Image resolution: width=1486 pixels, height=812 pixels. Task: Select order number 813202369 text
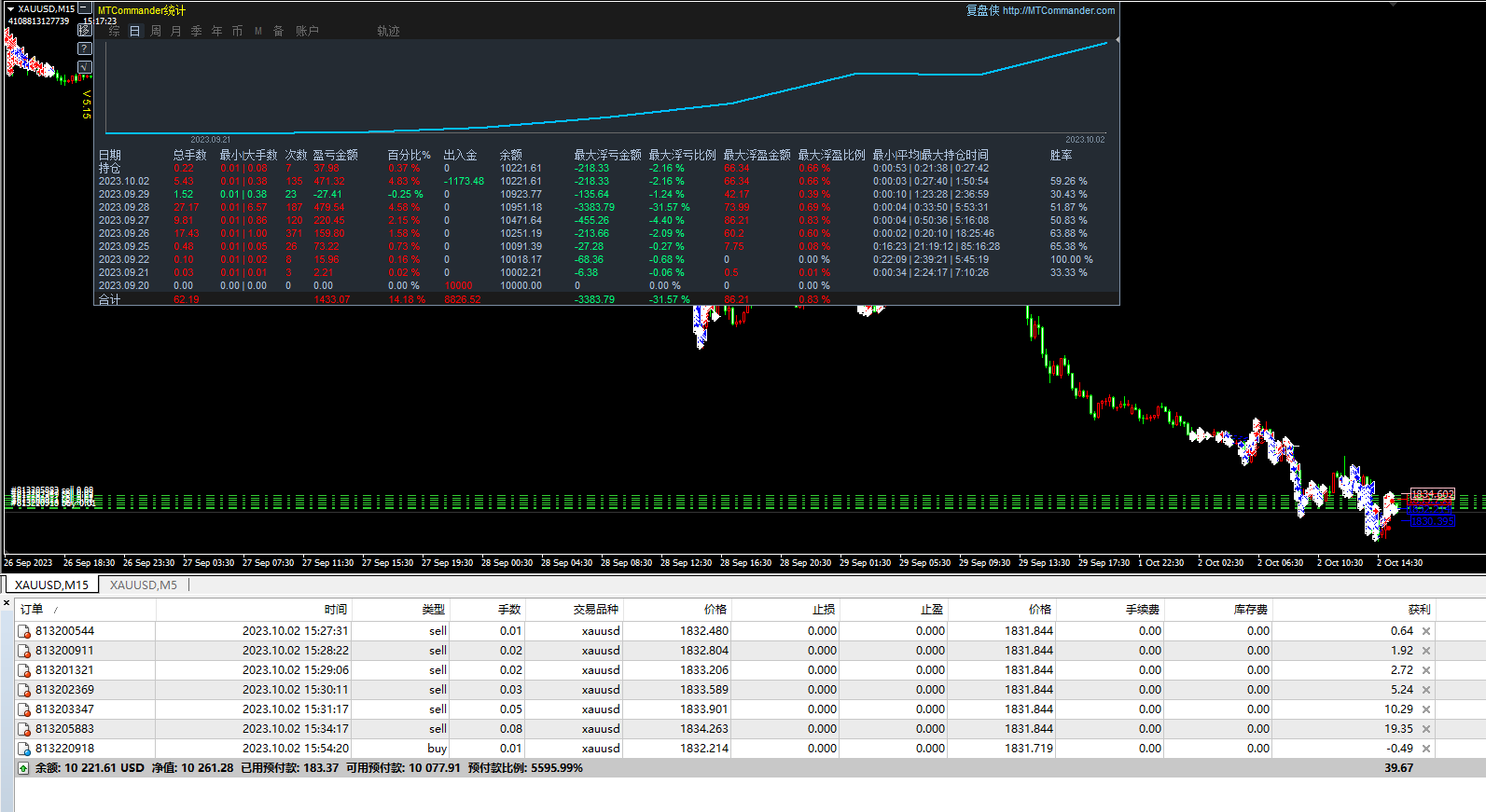point(64,690)
